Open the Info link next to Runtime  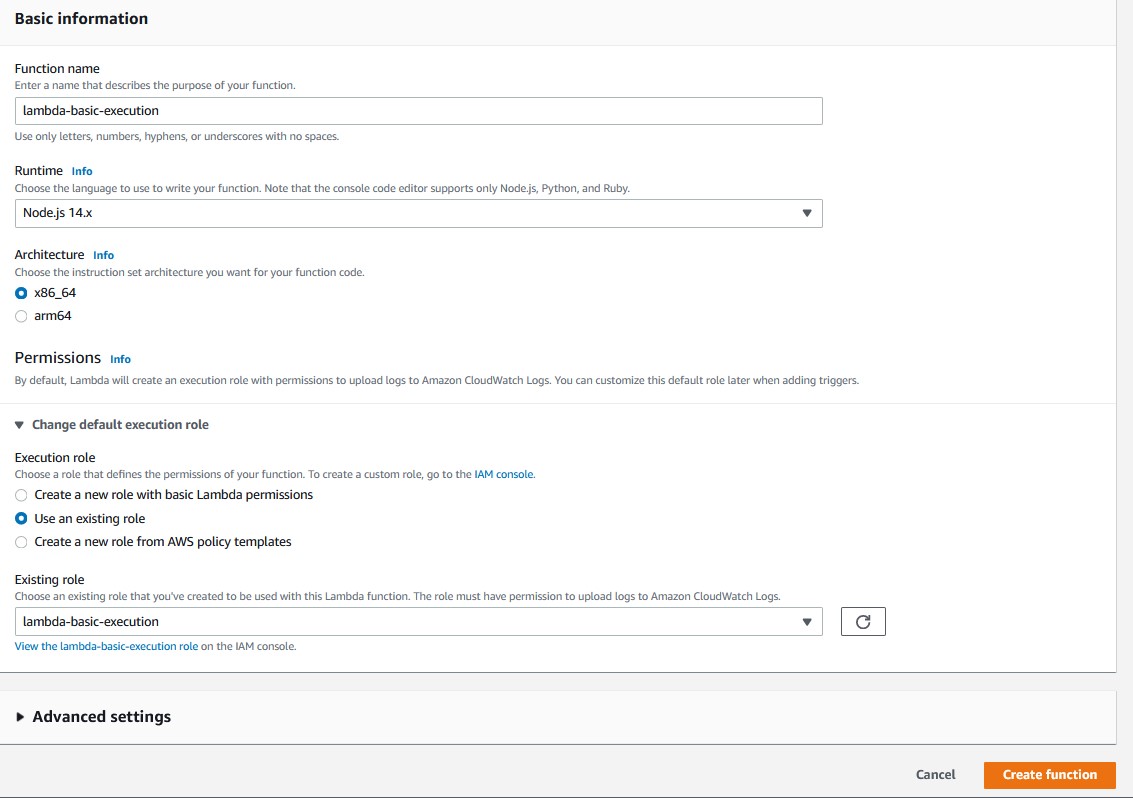pyautogui.click(x=82, y=171)
